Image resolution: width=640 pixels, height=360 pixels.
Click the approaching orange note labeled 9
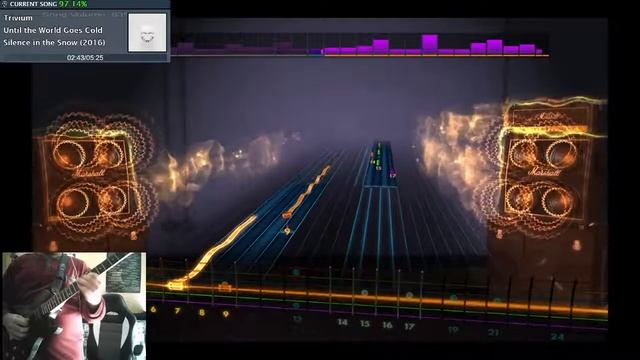click(287, 231)
